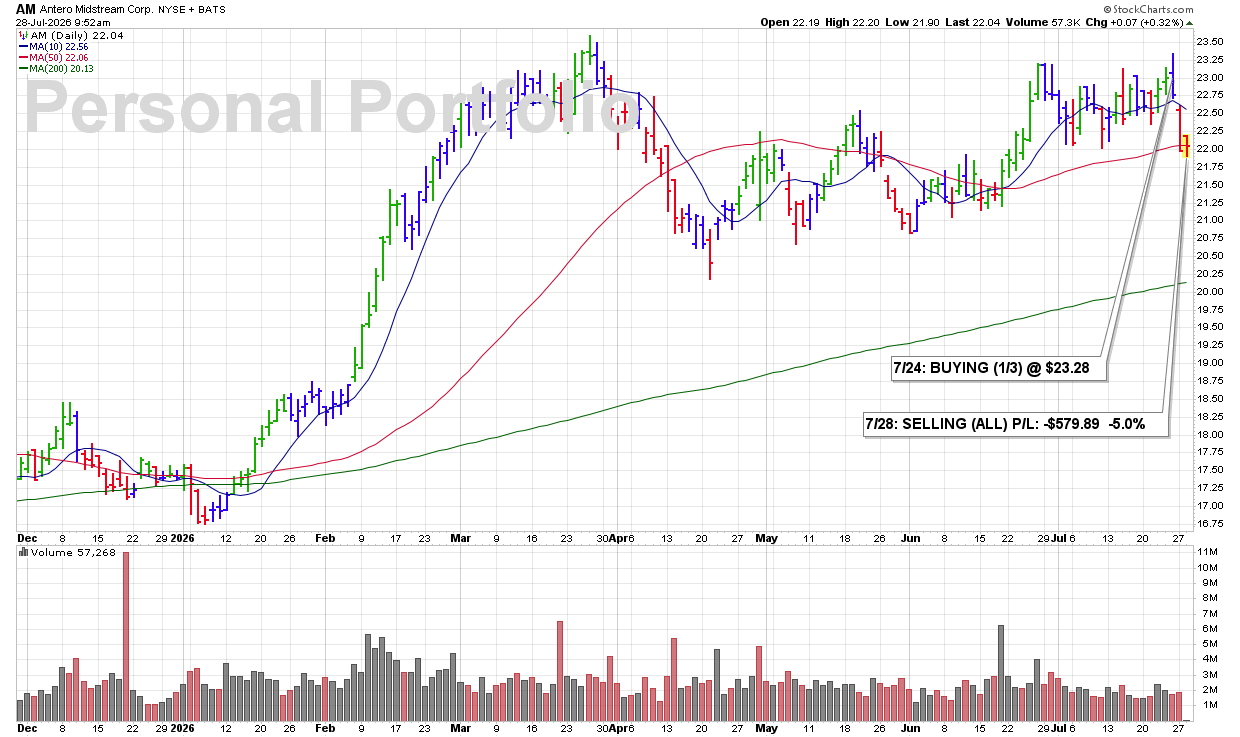Click the Mar label under the price panel
This screenshot has width=1240, height=737.
coord(459,537)
